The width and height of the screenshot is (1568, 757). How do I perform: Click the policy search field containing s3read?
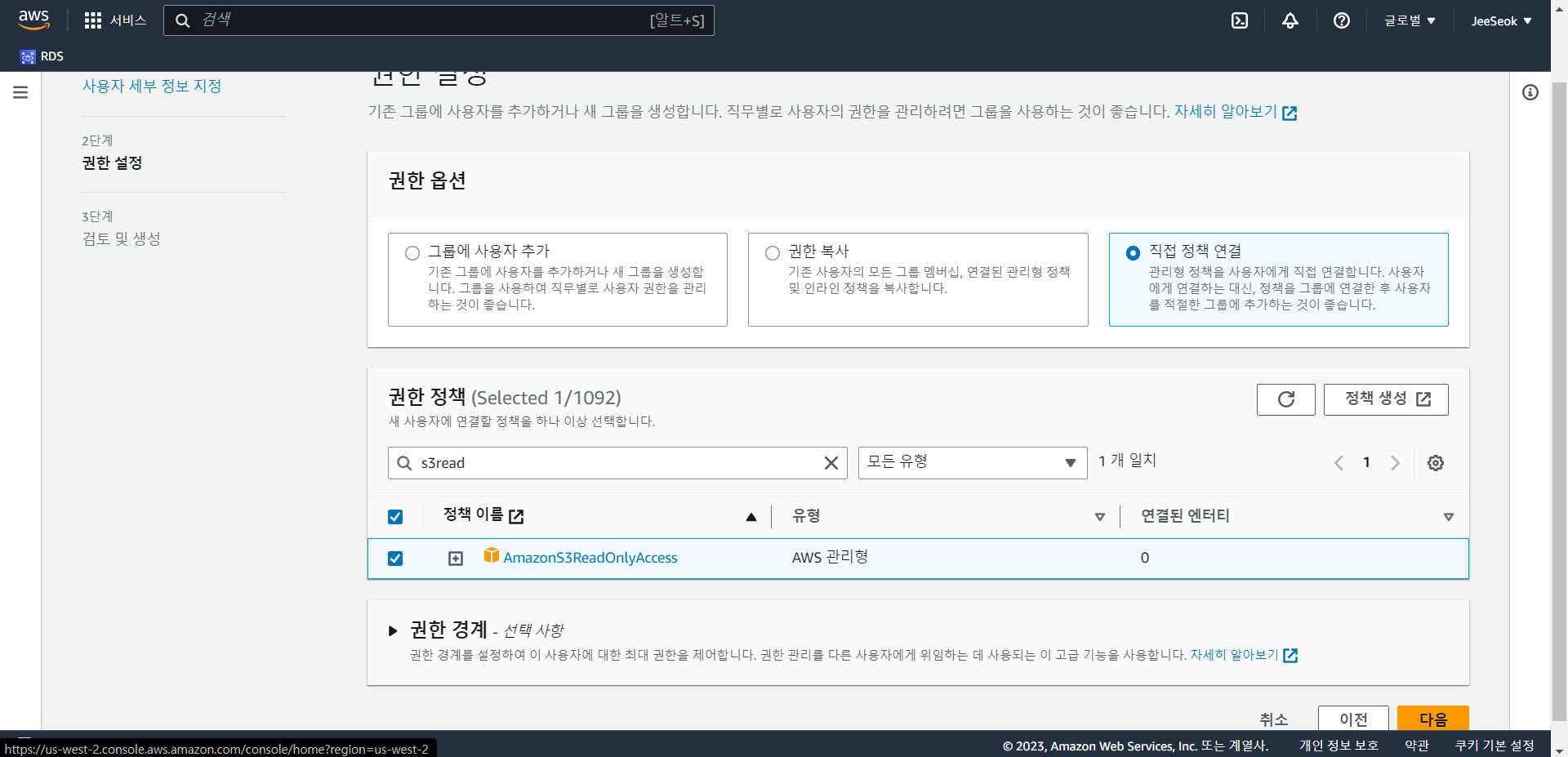coord(617,463)
